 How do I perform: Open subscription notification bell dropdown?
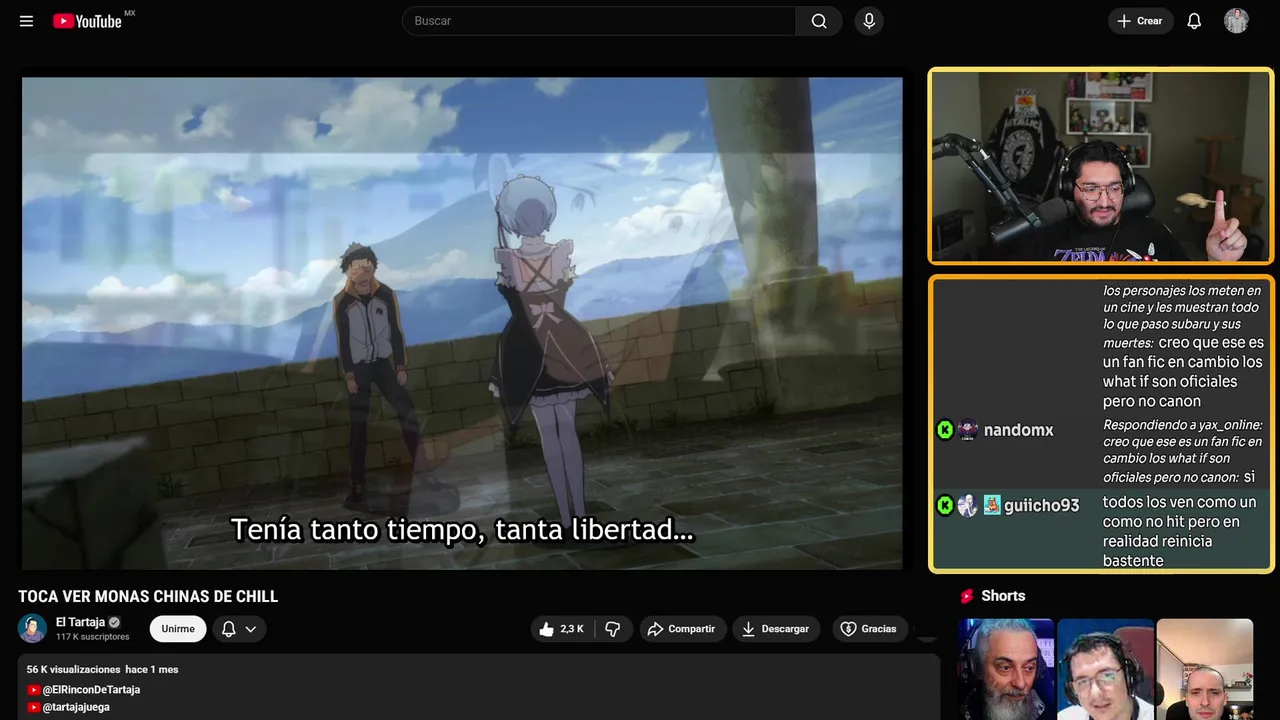pos(239,629)
